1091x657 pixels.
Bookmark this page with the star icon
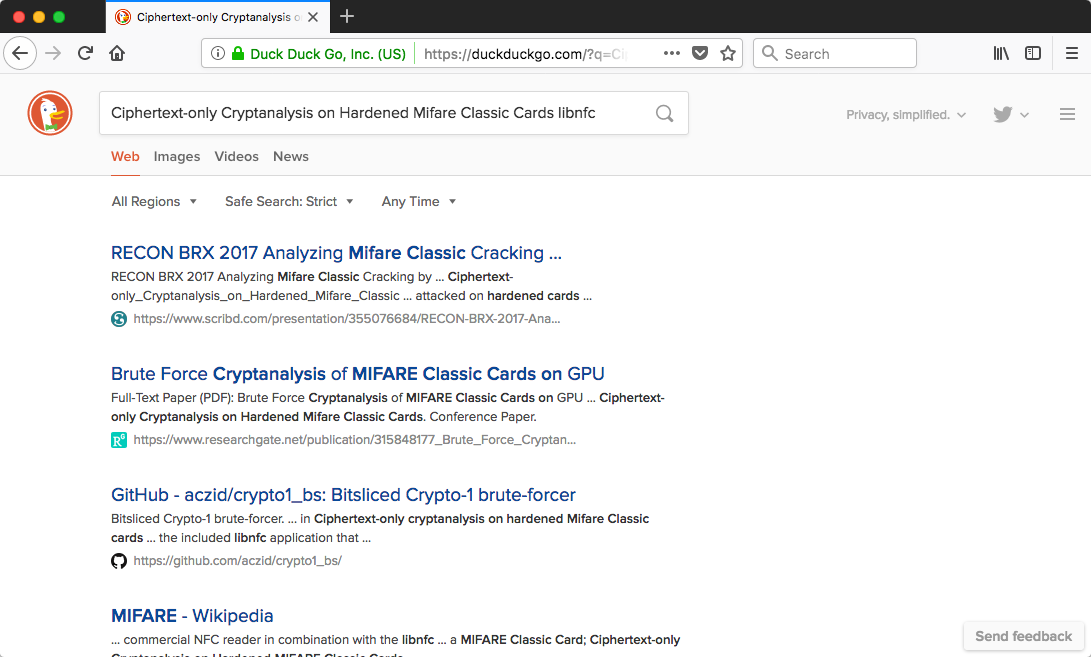[728, 54]
